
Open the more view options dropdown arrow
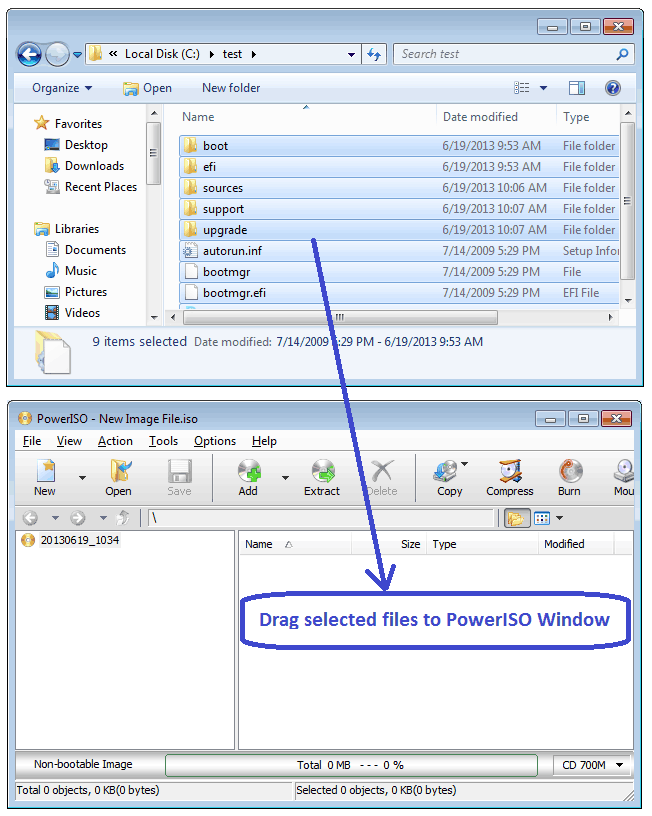[543, 88]
